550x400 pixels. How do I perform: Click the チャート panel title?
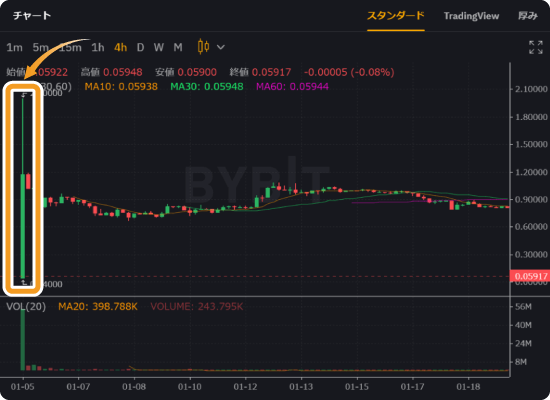[x=32, y=16]
